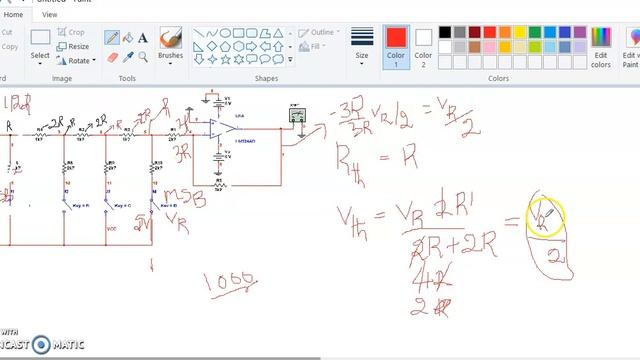Choose the Left arrow shape
This screenshot has width=640, height=360.
(x=265, y=46)
